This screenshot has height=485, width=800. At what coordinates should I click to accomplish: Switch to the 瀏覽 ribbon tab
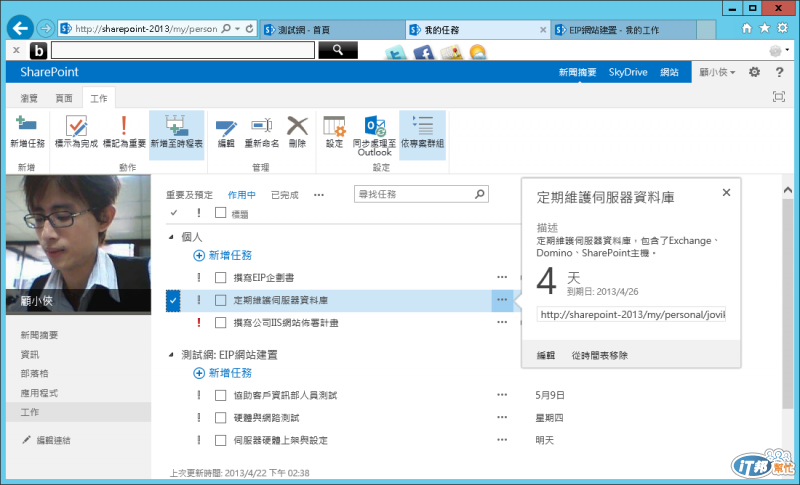(x=29, y=98)
